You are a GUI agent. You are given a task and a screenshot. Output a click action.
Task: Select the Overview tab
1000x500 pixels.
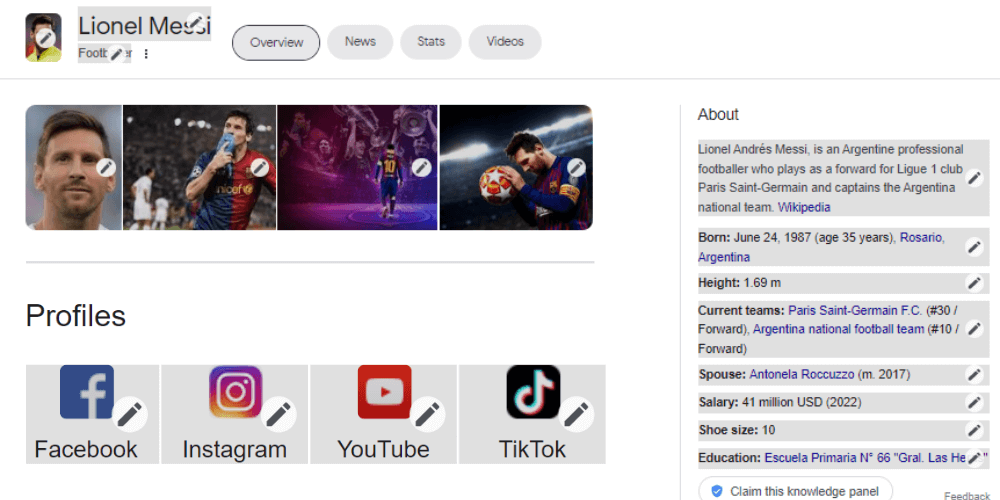tap(276, 43)
